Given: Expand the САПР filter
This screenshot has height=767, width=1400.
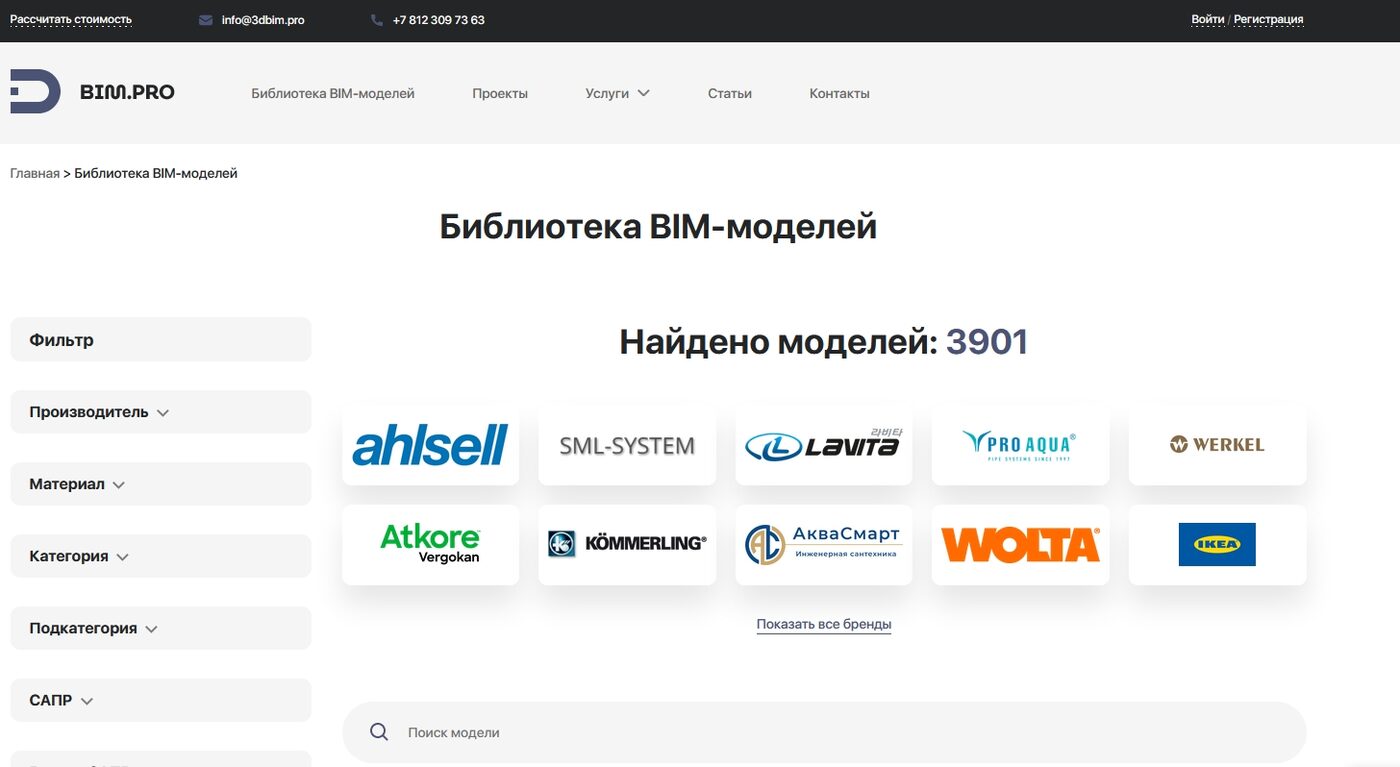Looking at the screenshot, I should pos(160,701).
